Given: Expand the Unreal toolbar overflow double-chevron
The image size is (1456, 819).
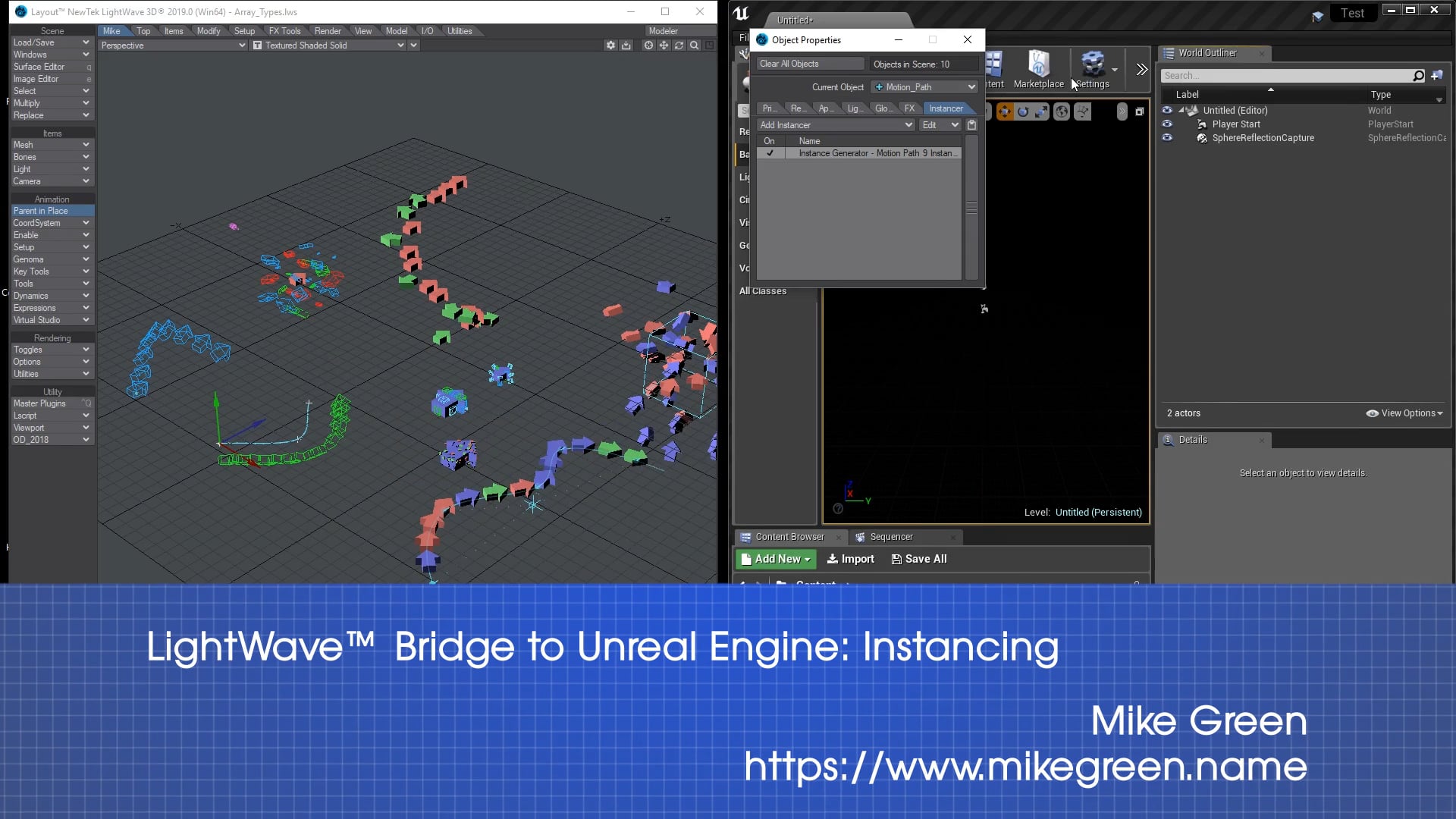Looking at the screenshot, I should point(1141,70).
